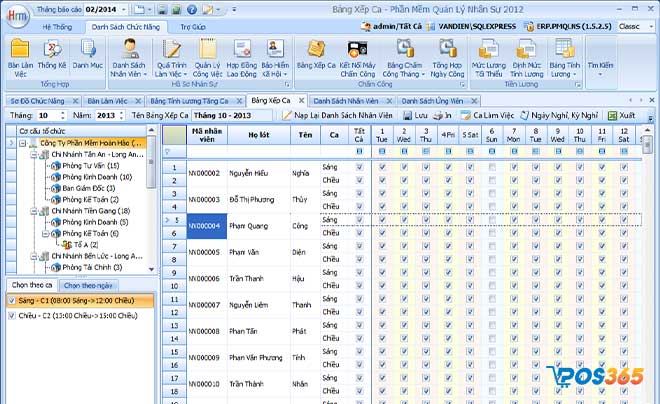Open Định Mức Tính Lương icon
Screen dimensions: 660x404
coord(527,58)
